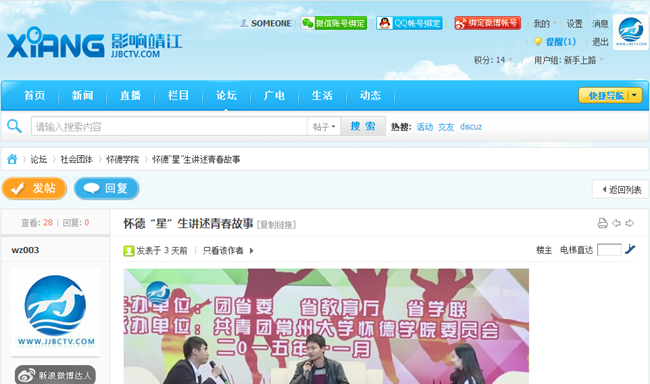Click the 返回列表 link
This screenshot has width=650, height=384.
coord(620,190)
